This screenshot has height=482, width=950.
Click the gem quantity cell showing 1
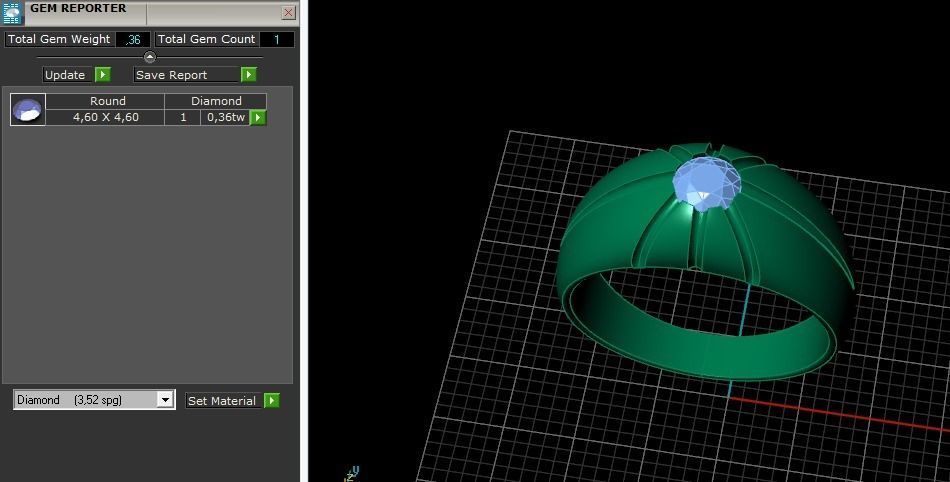pos(183,117)
